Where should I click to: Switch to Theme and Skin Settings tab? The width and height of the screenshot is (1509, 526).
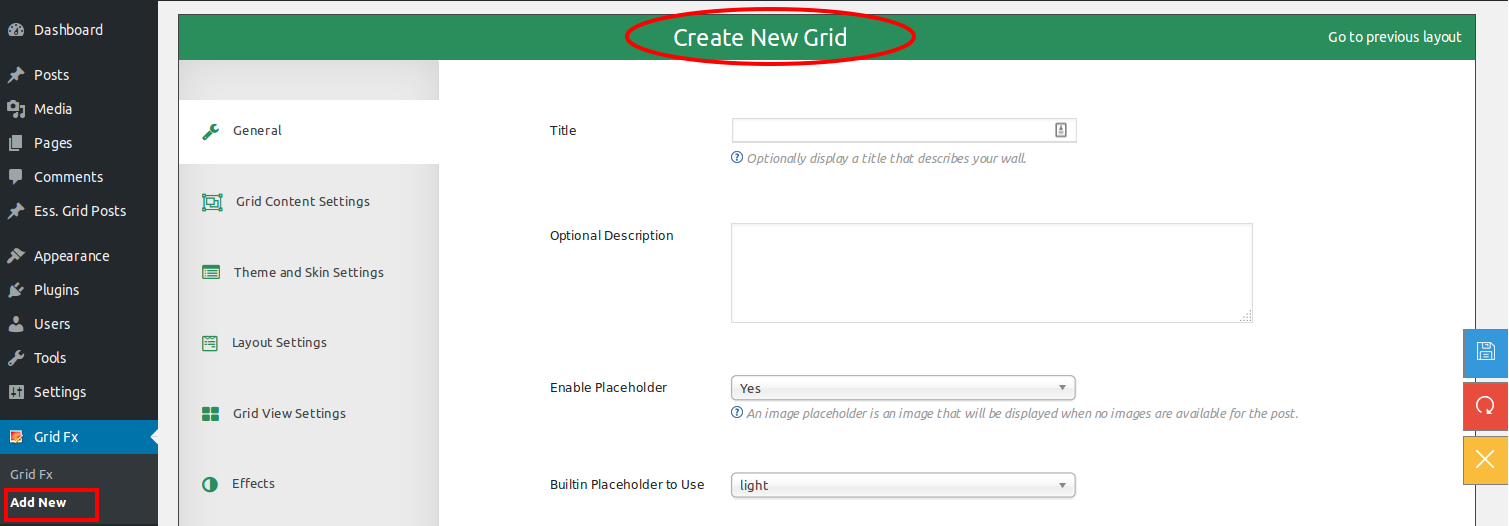pyautogui.click(x=309, y=272)
